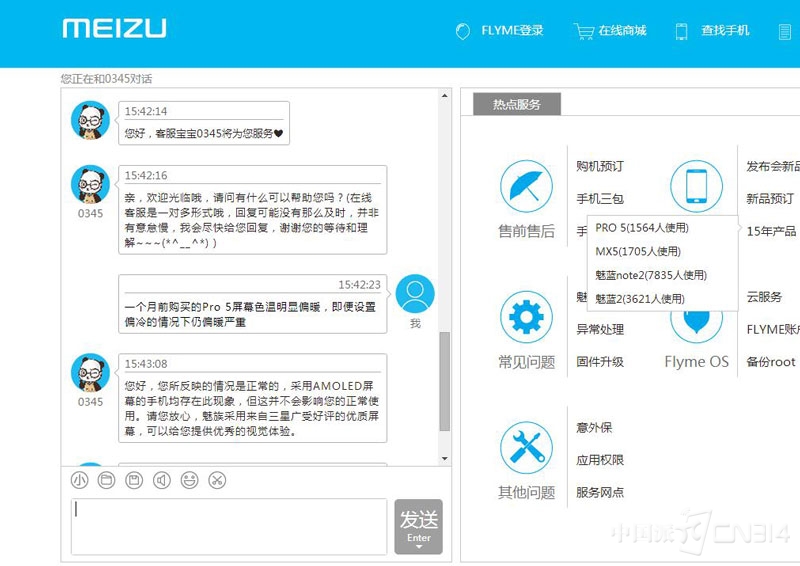The width and height of the screenshot is (800, 566).
Task: Open 服务网点 link
Action: 600,493
